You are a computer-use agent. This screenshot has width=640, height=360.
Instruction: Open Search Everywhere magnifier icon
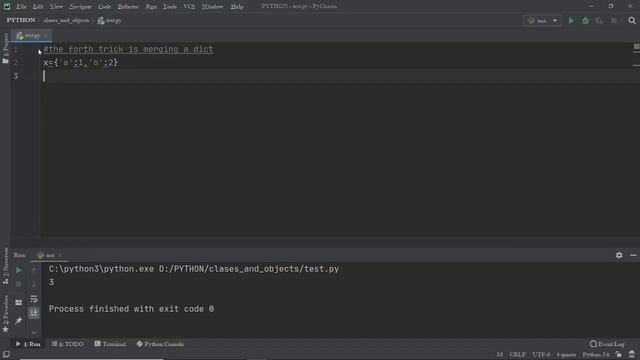point(632,20)
